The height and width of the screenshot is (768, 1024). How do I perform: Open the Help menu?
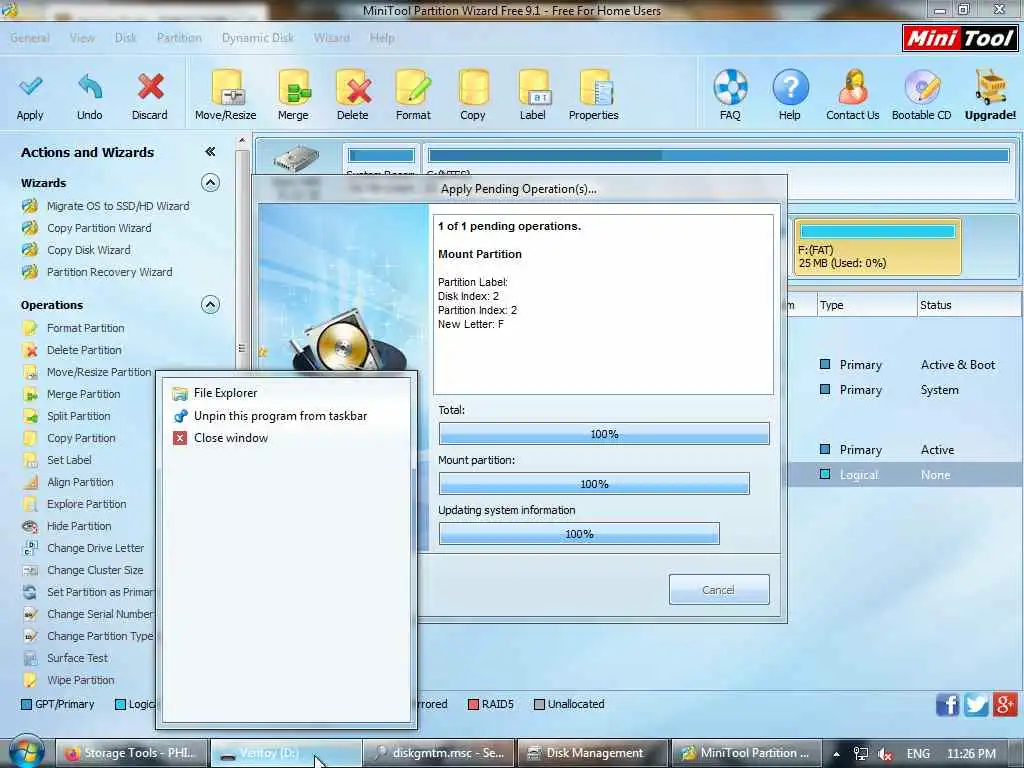tap(382, 38)
